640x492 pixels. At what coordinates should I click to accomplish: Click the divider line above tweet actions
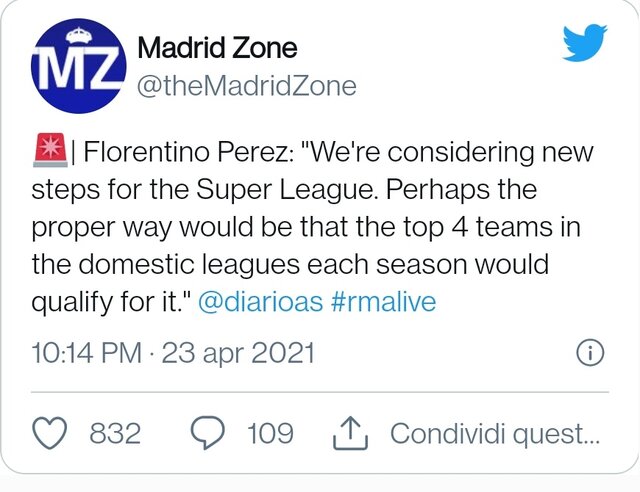tap(320, 392)
